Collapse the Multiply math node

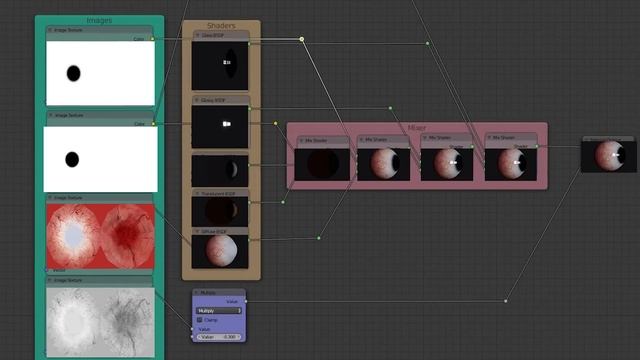pyautogui.click(x=197, y=293)
